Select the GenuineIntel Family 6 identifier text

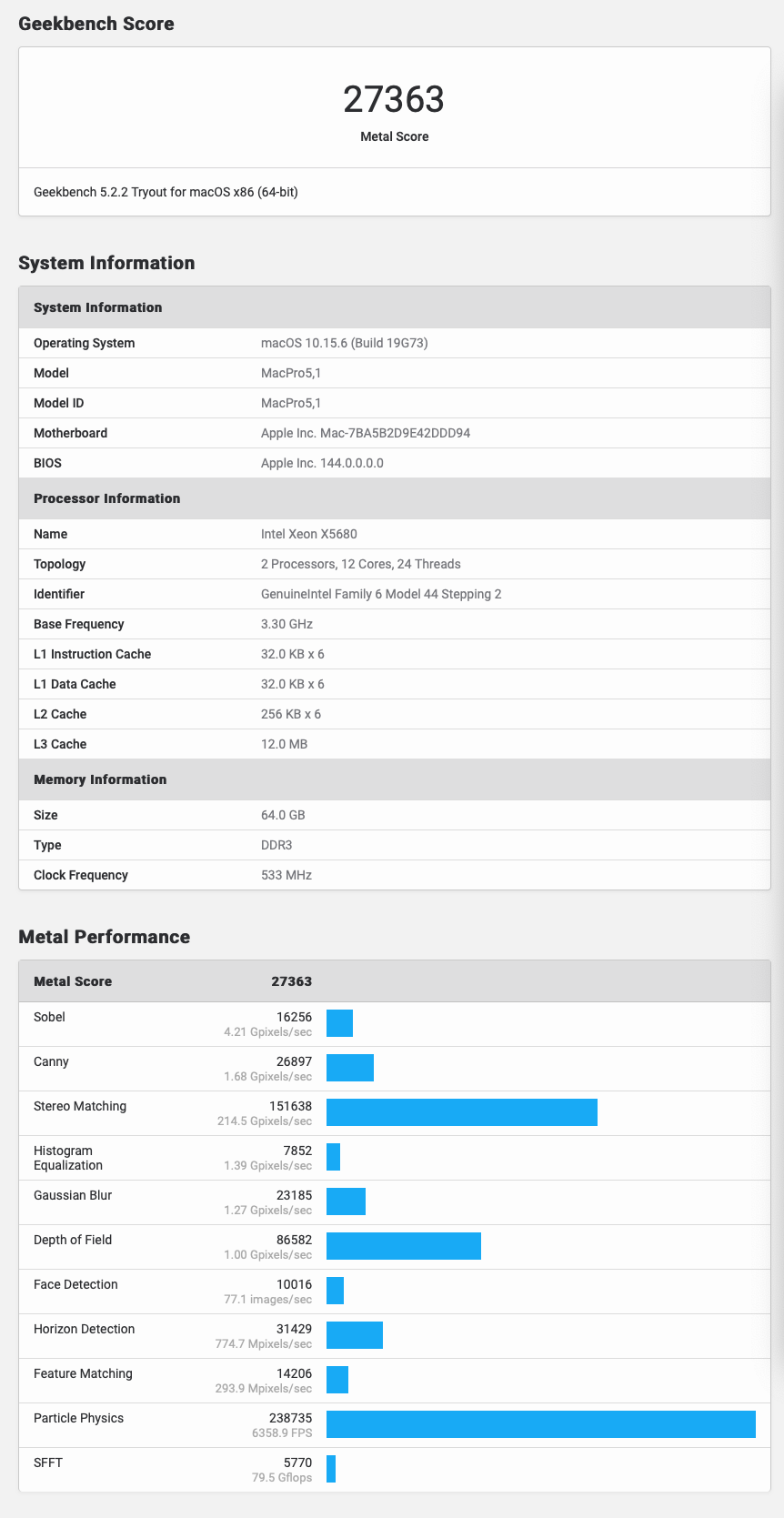click(381, 594)
